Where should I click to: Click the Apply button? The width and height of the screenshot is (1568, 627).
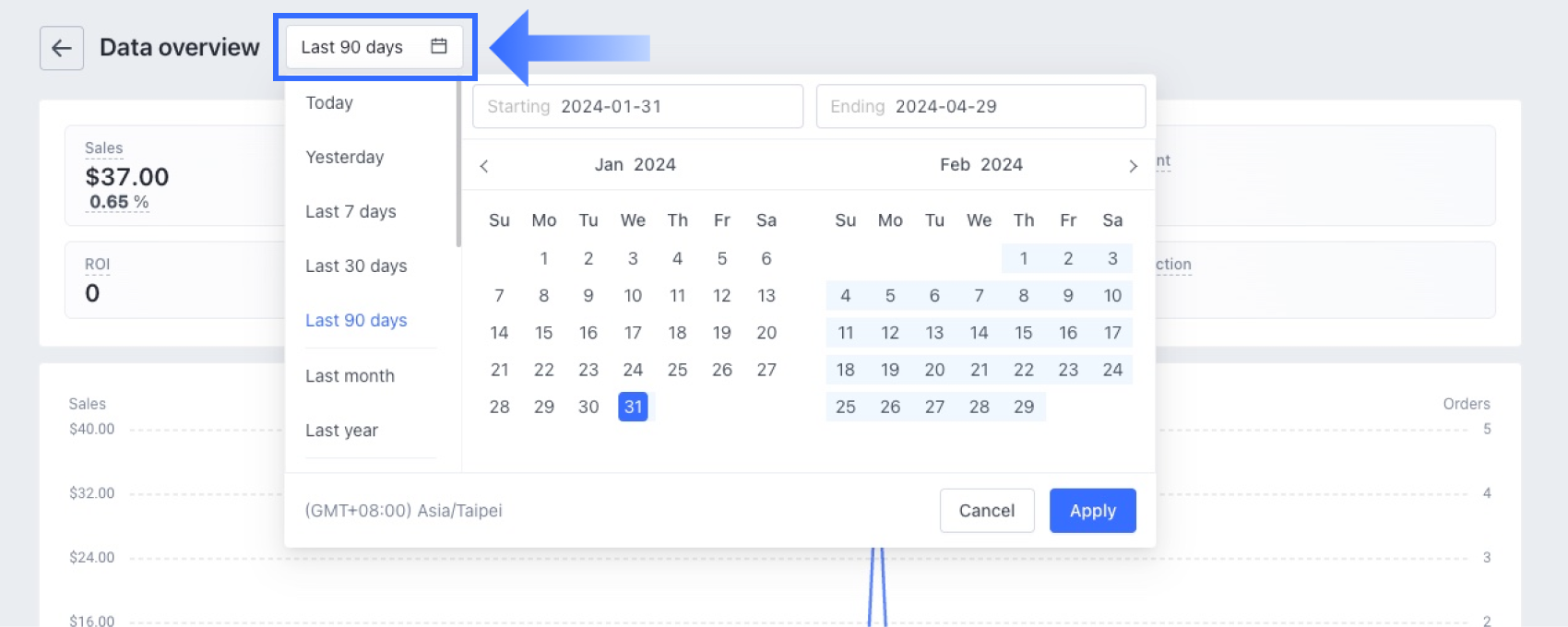1092,511
